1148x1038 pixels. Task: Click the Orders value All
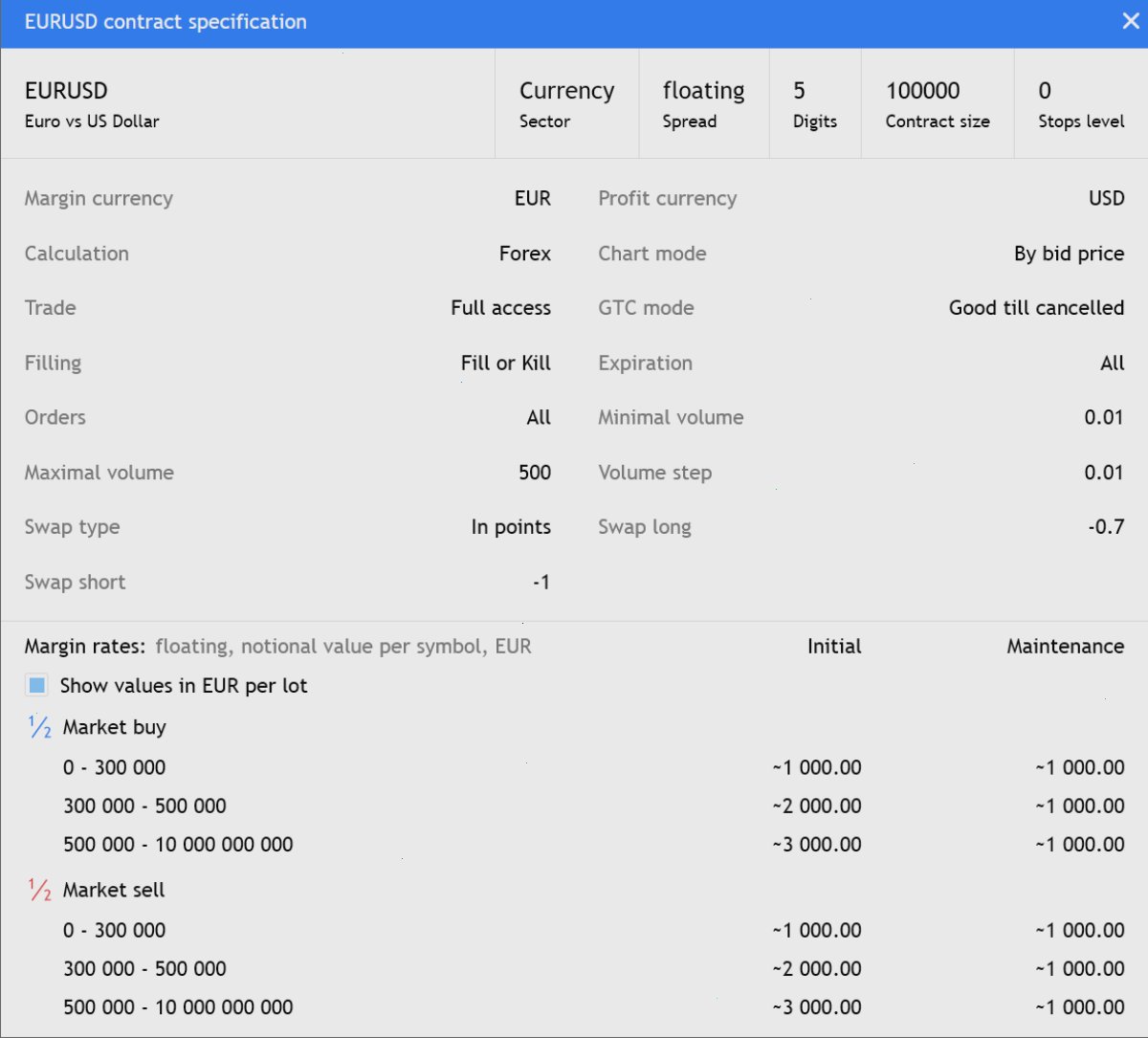tap(539, 417)
